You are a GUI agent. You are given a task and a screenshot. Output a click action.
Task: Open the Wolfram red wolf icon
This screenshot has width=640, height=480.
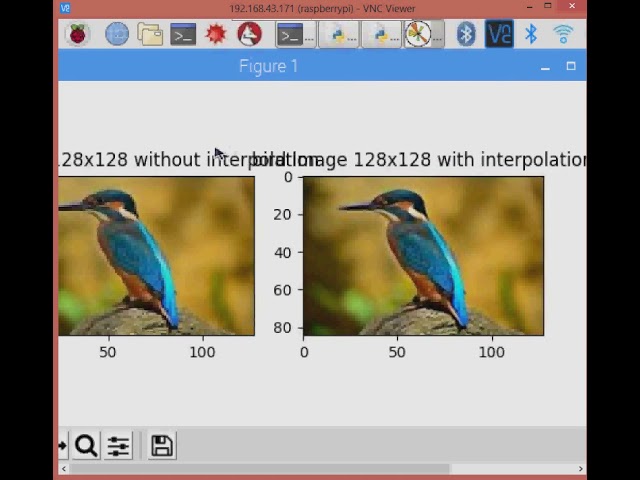249,34
